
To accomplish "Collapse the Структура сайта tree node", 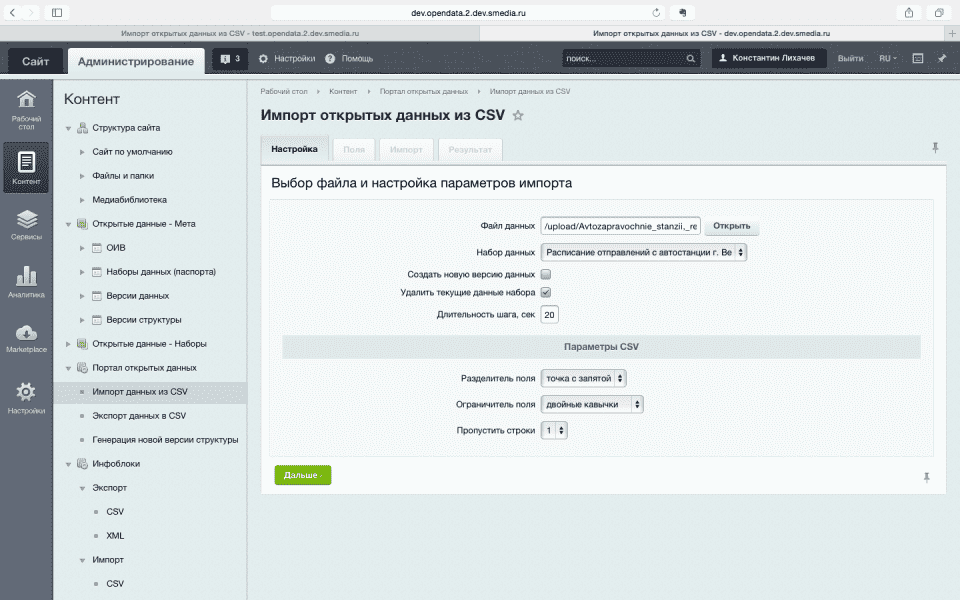I will tap(69, 129).
